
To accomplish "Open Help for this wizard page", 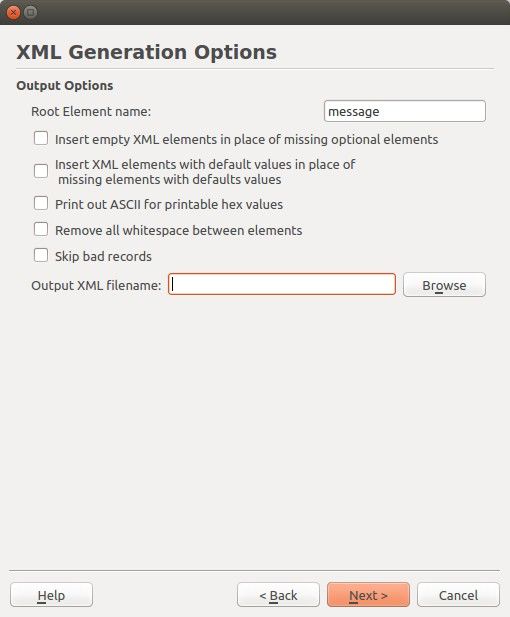I will coord(52,595).
